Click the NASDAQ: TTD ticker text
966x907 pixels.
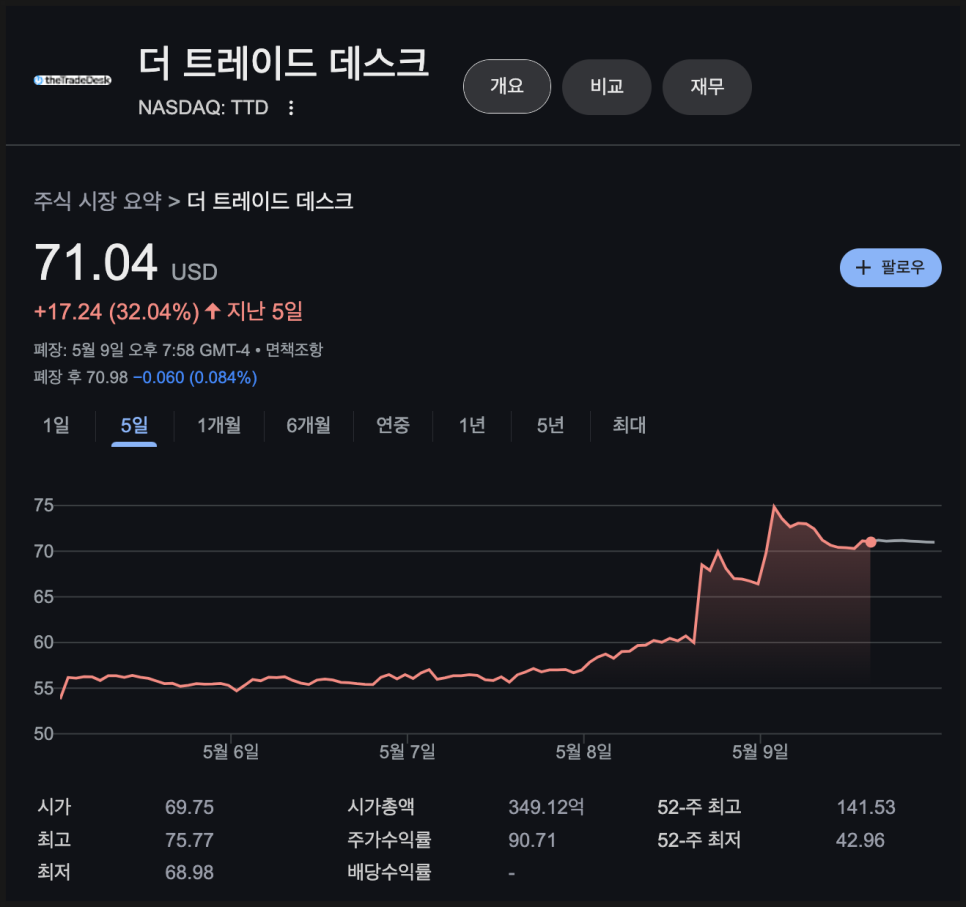tap(203, 108)
